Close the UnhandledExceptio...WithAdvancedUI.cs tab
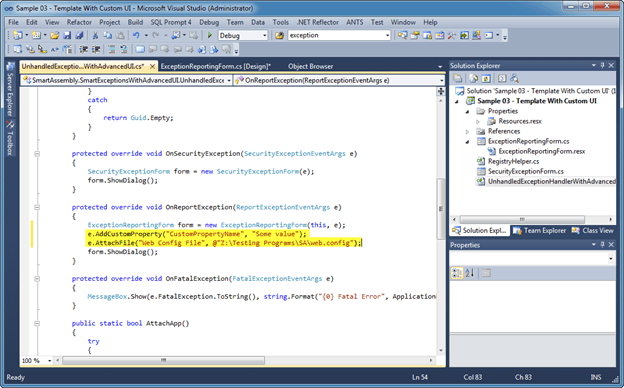The height and width of the screenshot is (388, 624). (152, 66)
